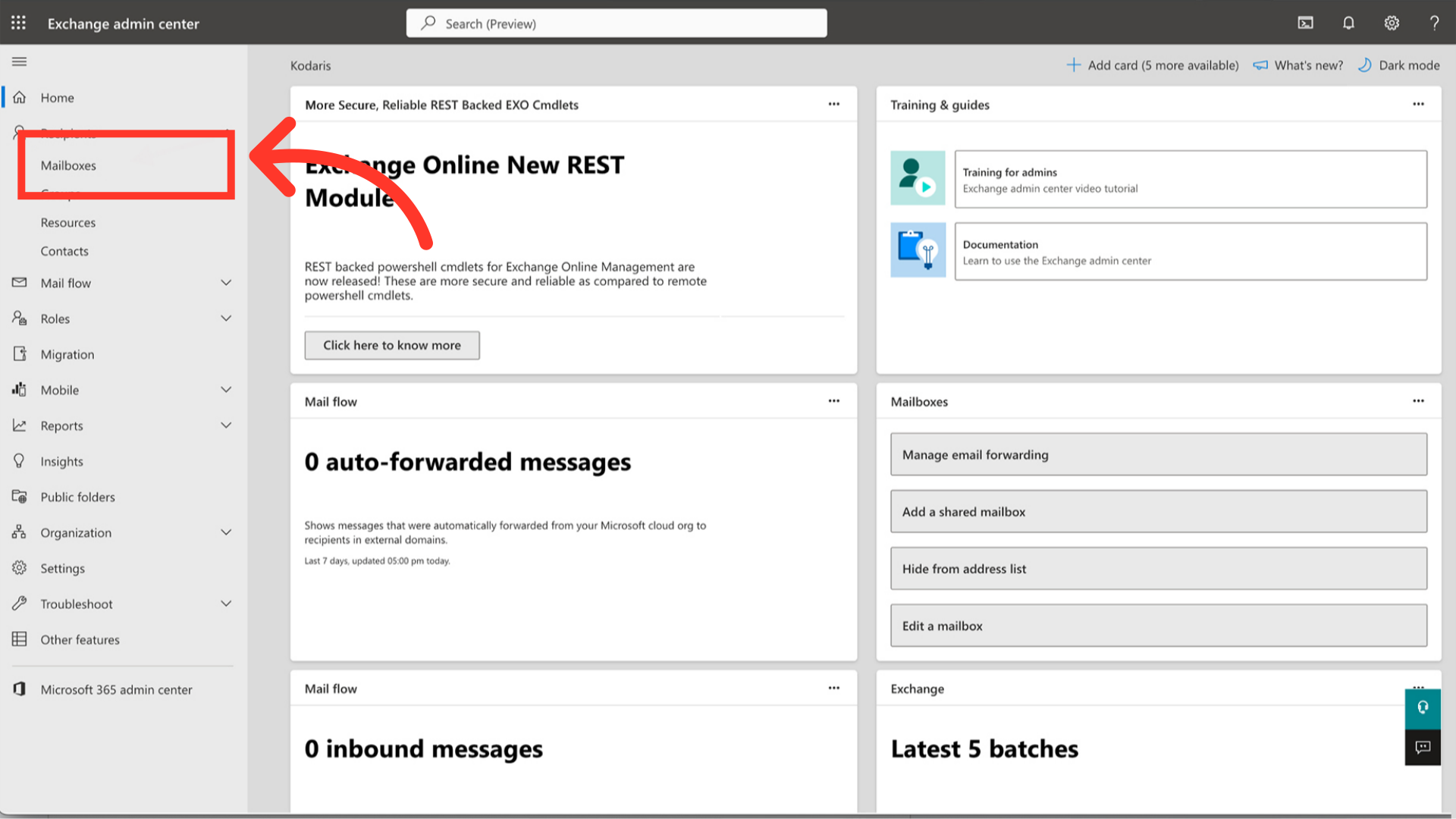
Task: Click the Training for admins video icon
Action: [x=918, y=178]
